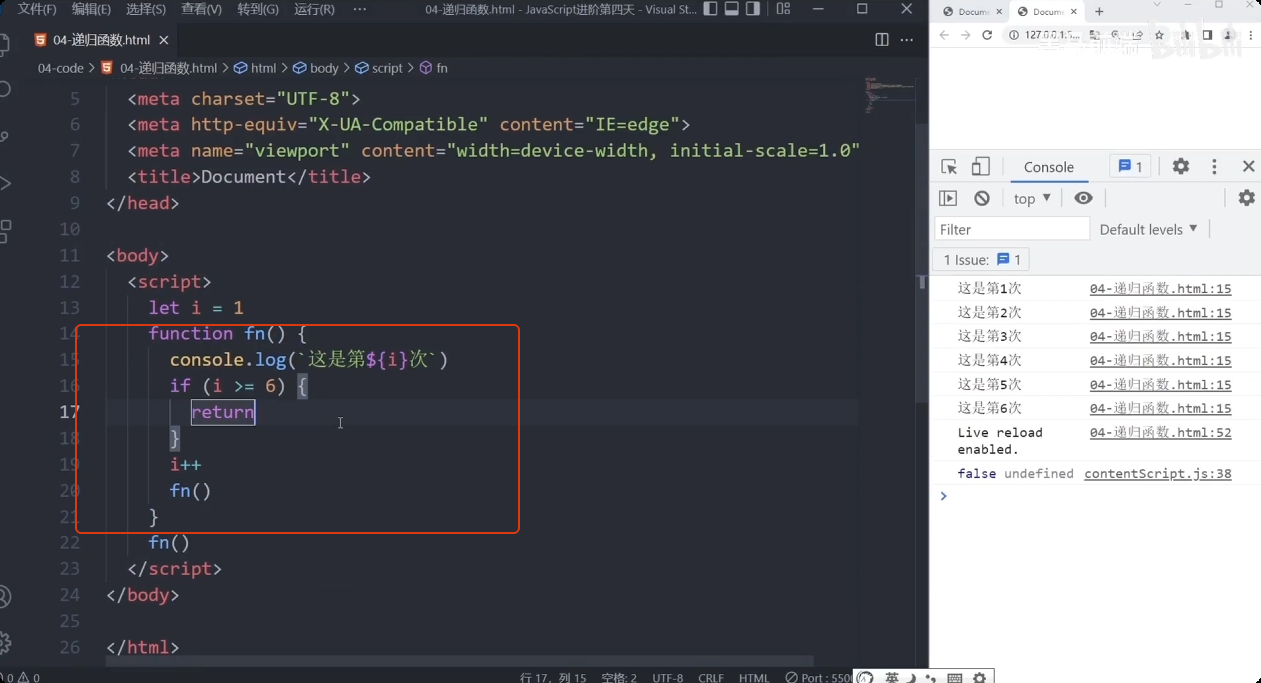Screen dimensions: 1261x683
Task: Toggle the bottom panel layout icon
Action: tap(732, 9)
